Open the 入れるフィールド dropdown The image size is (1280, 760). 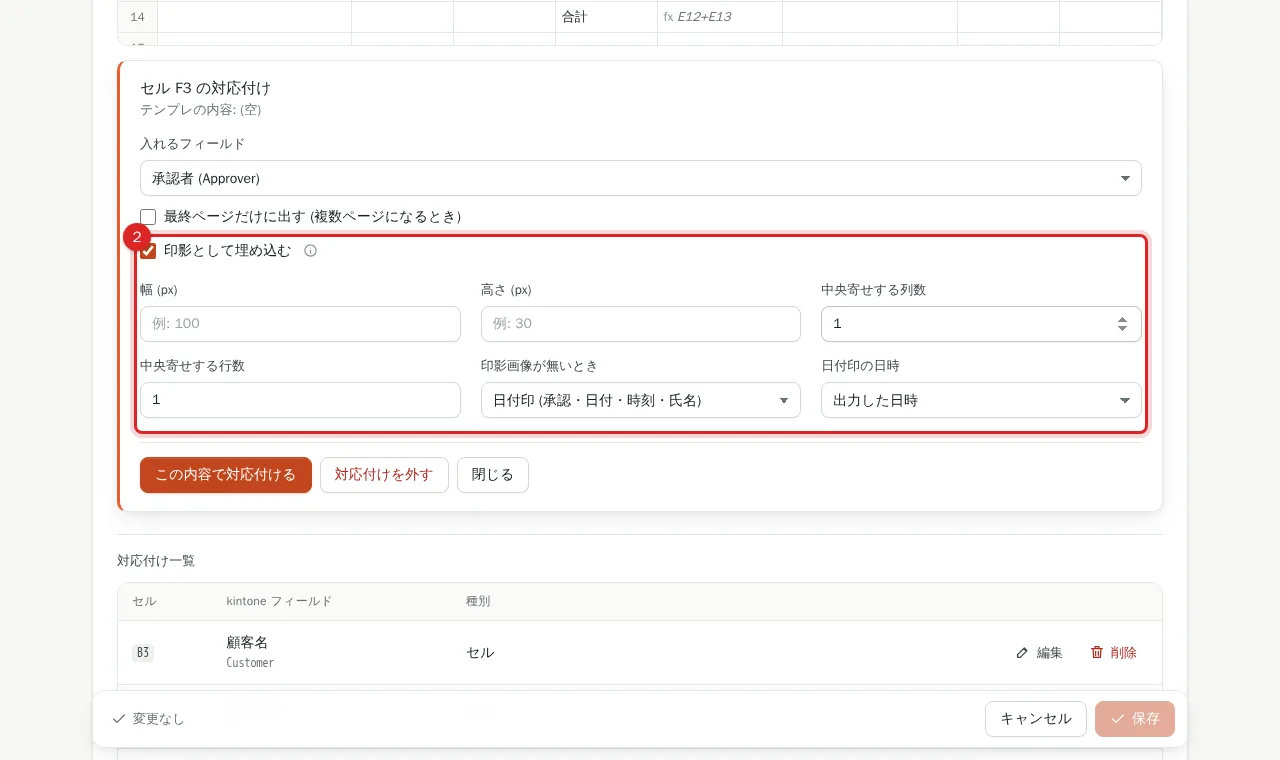pyautogui.click(x=641, y=178)
